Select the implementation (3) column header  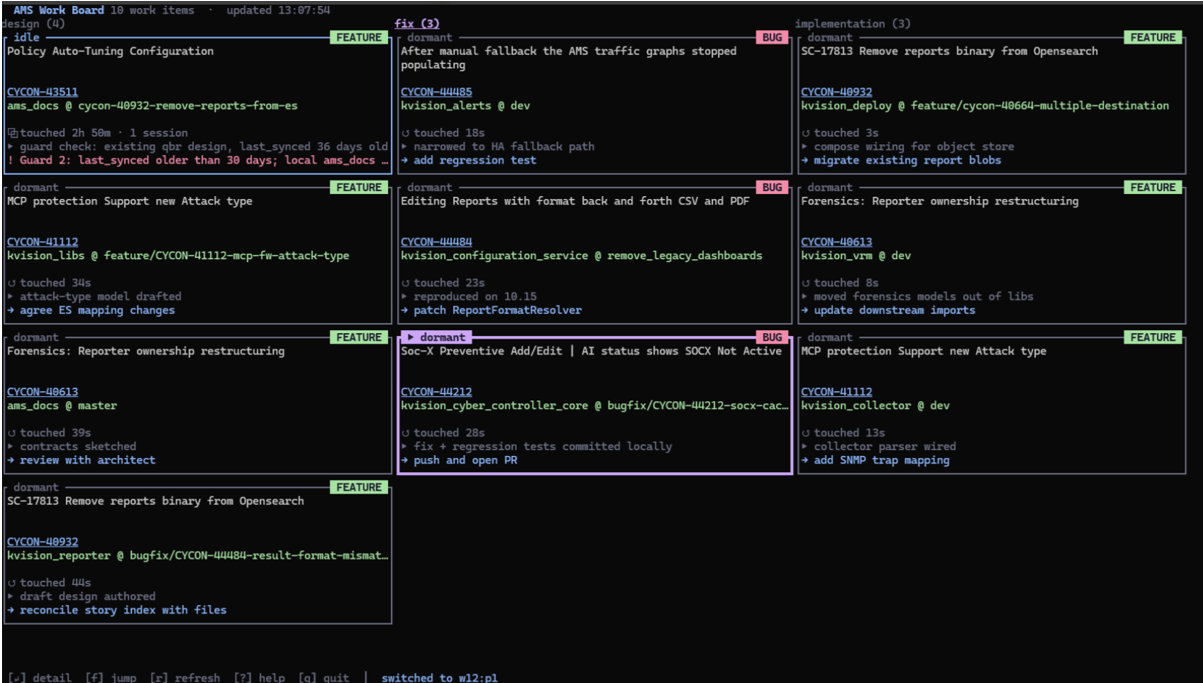pos(852,23)
